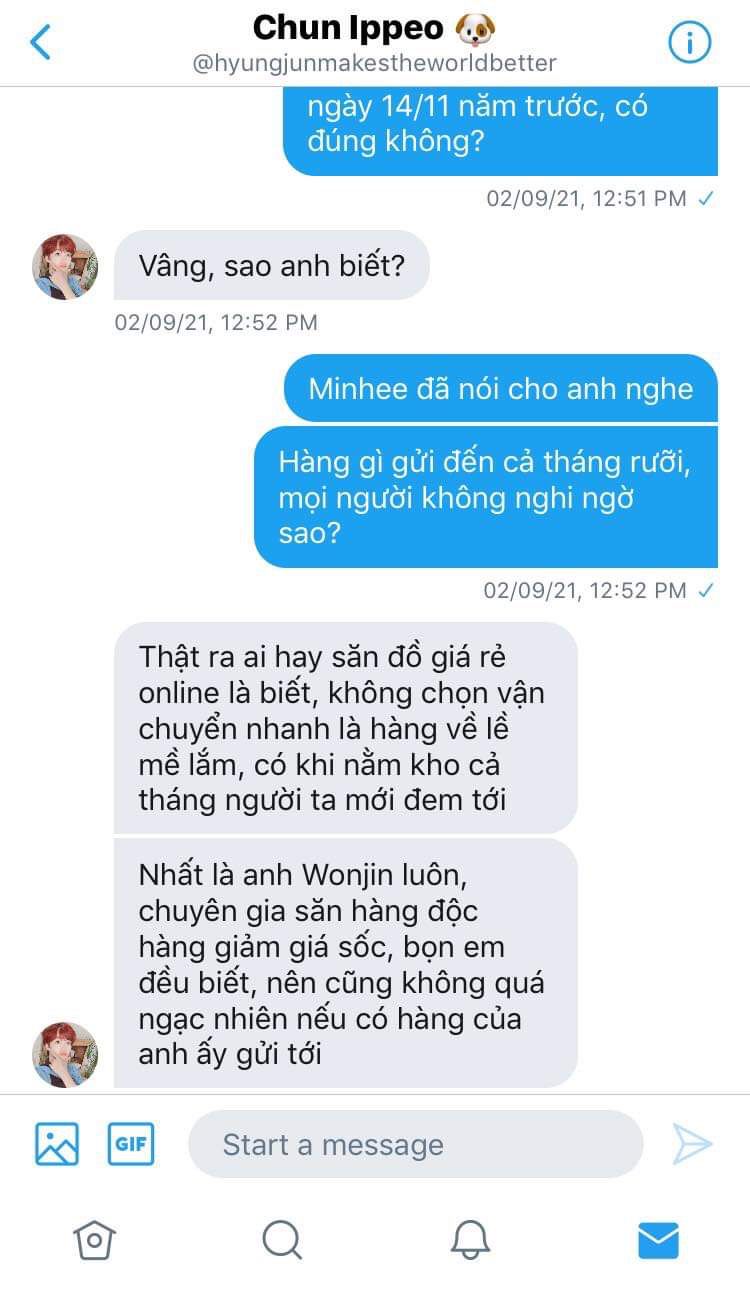Select the 'Minhee đã nói cho anh nghe' bubble
This screenshot has width=750, height=1292.
pyautogui.click(x=501, y=388)
